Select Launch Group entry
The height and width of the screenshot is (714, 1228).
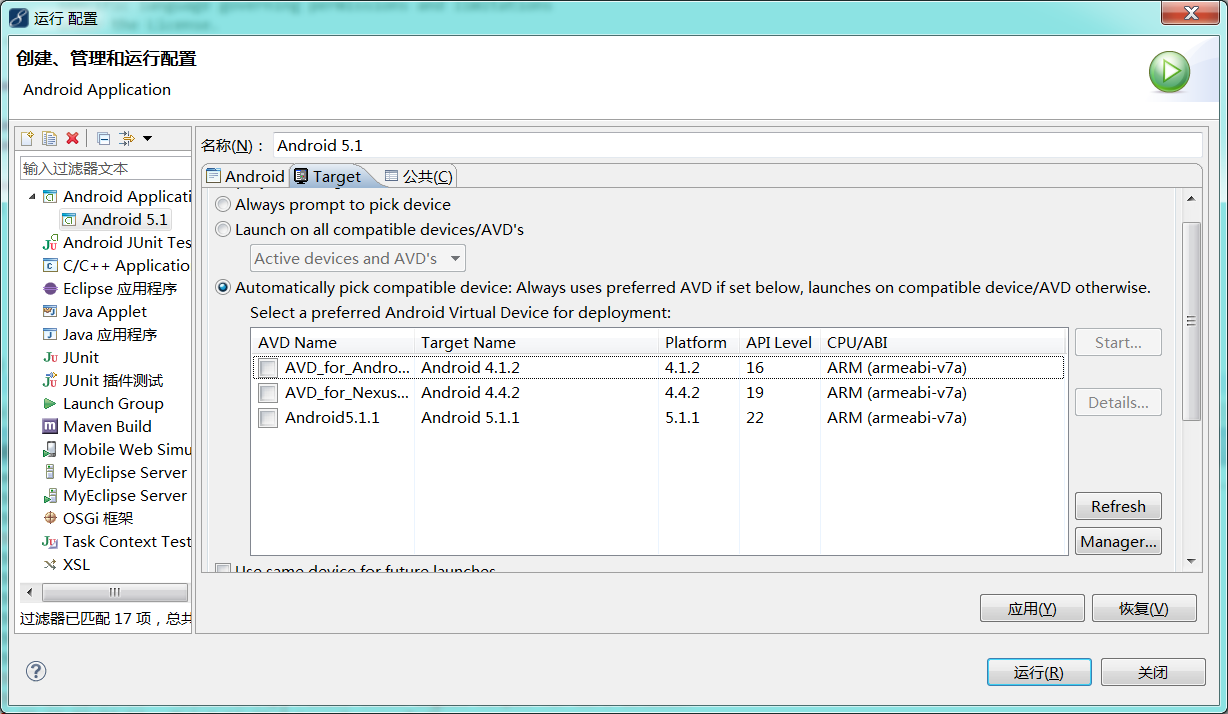[x=113, y=404]
